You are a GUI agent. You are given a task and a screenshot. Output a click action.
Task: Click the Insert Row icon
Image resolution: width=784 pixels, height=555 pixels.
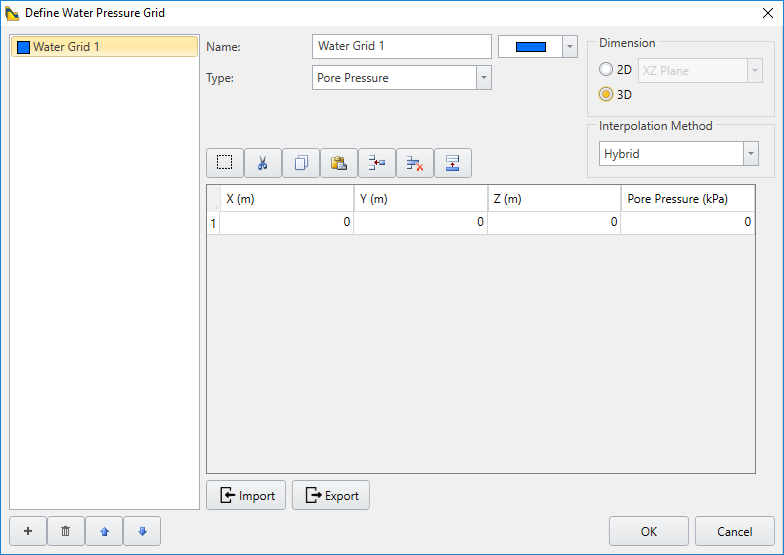coord(376,163)
